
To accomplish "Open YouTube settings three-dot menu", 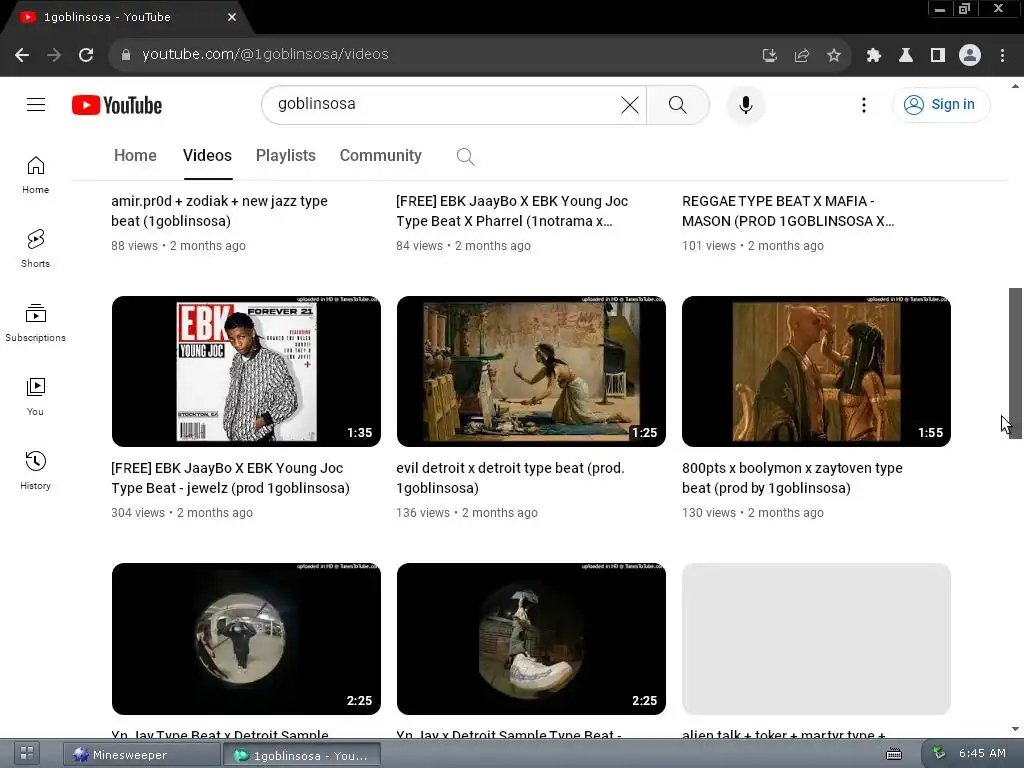I will pyautogui.click(x=863, y=104).
